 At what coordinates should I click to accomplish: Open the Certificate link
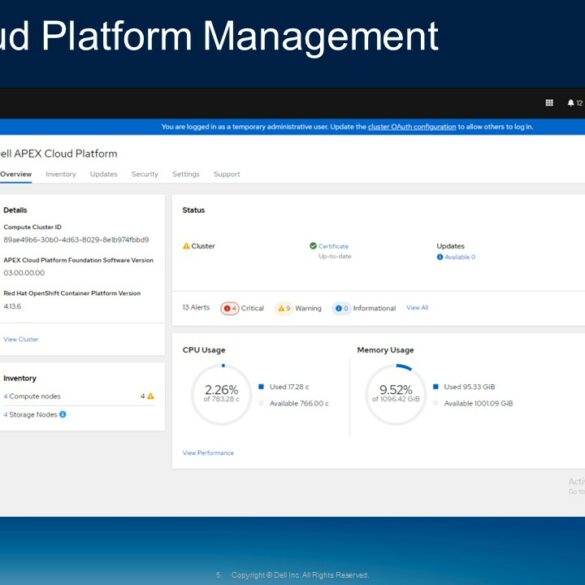[333, 246]
